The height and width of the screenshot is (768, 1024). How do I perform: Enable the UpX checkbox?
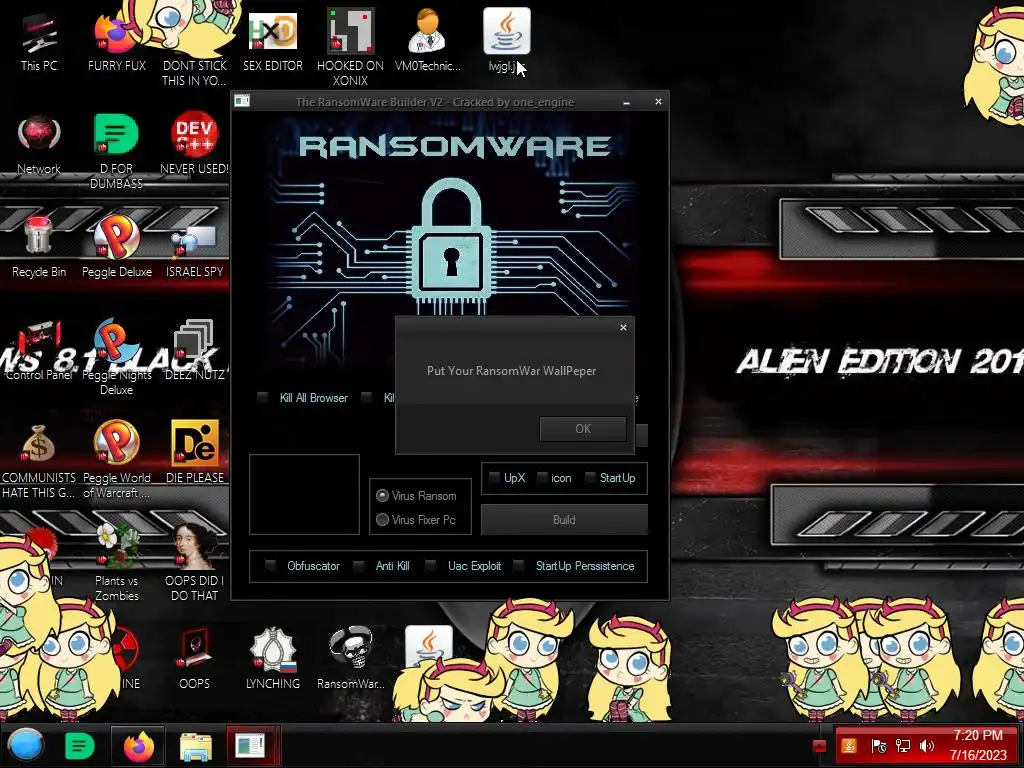click(494, 477)
